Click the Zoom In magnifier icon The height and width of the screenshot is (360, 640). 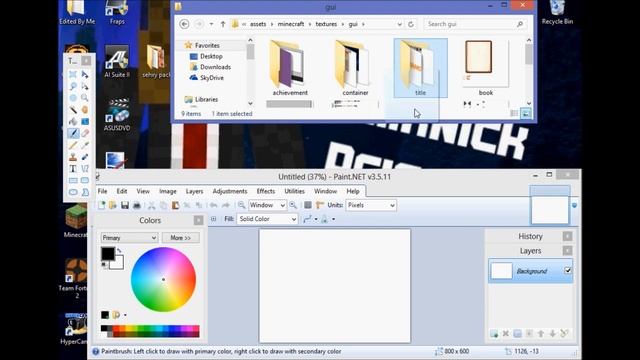(x=293, y=205)
